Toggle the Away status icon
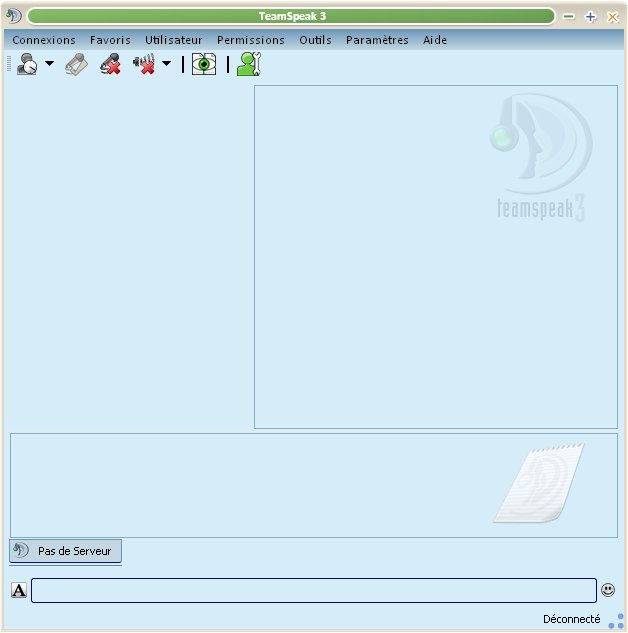This screenshot has width=628, height=633. pos(27,65)
